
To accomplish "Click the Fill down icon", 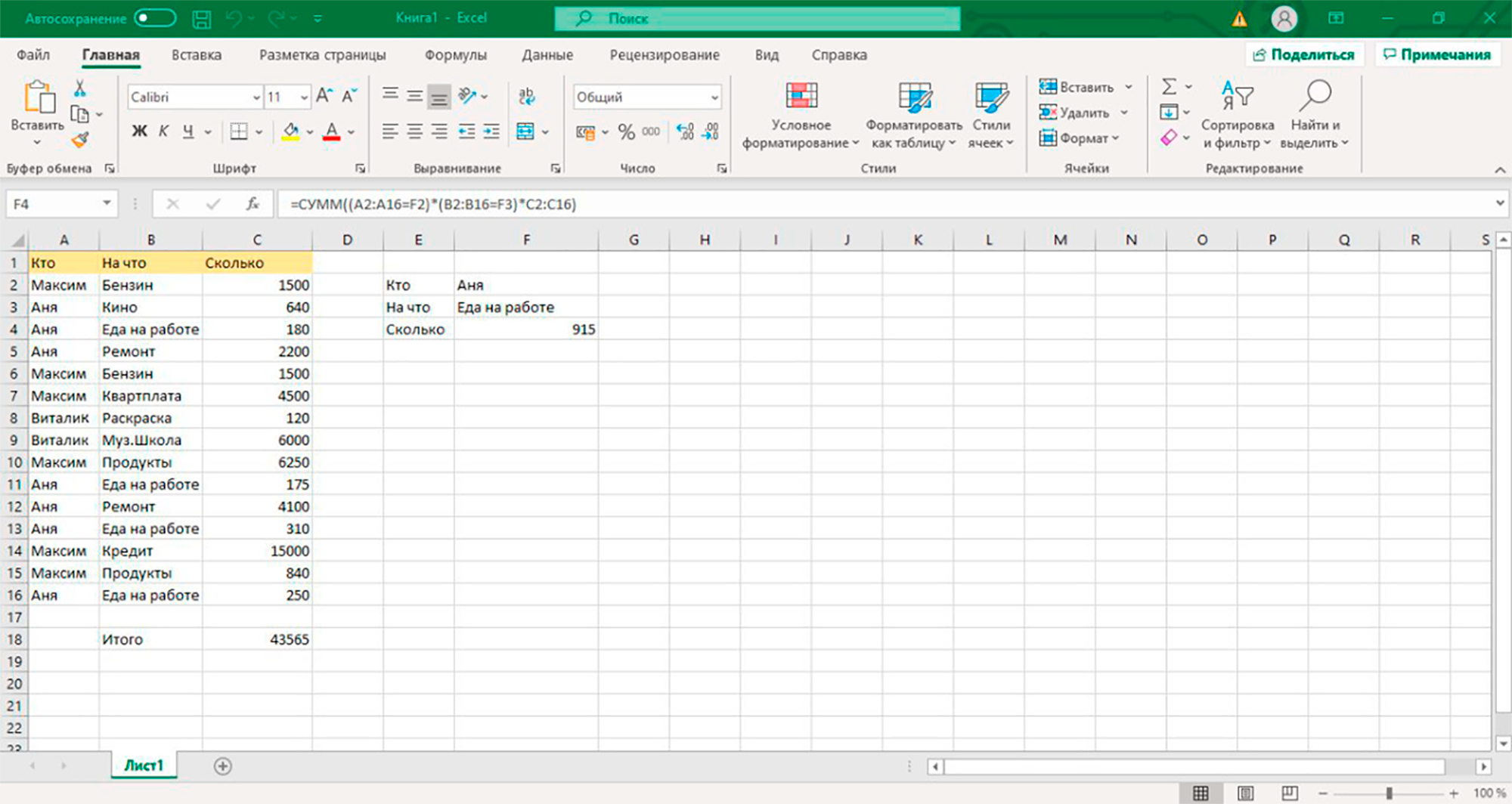I will 1169,113.
